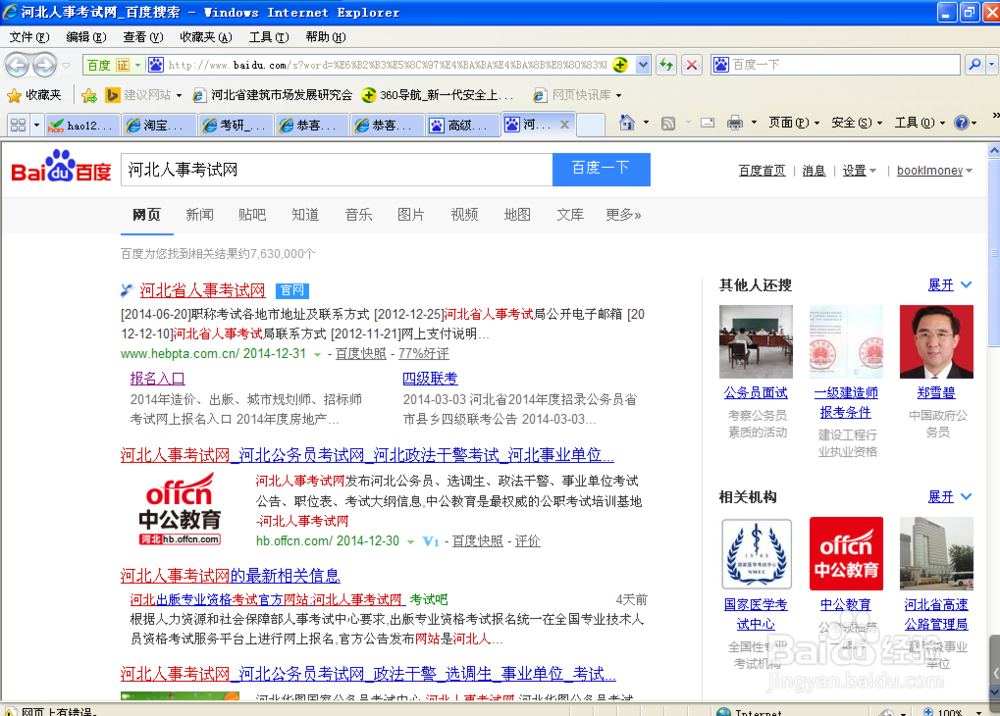Open the 国家医学考试中心 logo thumbnail
The width and height of the screenshot is (1000, 716).
coord(756,553)
